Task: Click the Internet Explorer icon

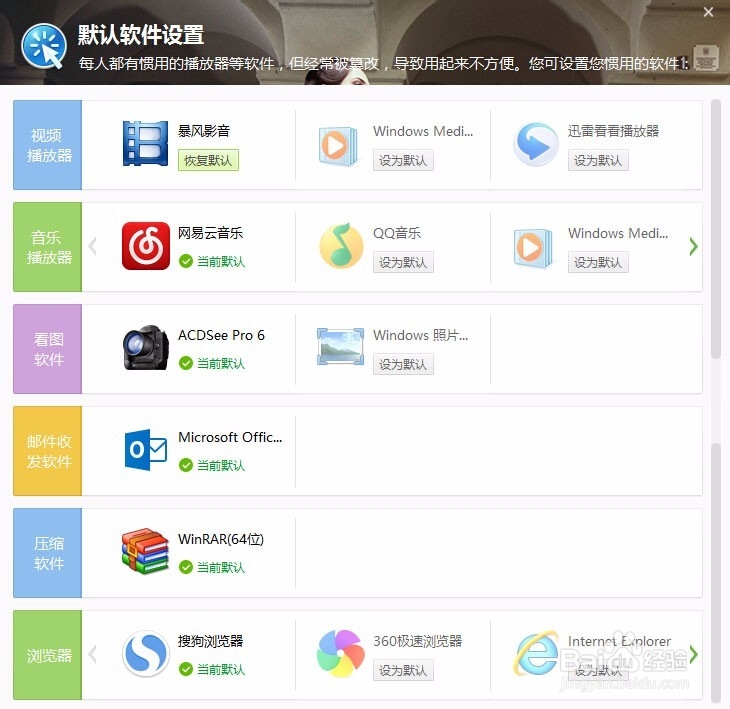Action: 536,654
